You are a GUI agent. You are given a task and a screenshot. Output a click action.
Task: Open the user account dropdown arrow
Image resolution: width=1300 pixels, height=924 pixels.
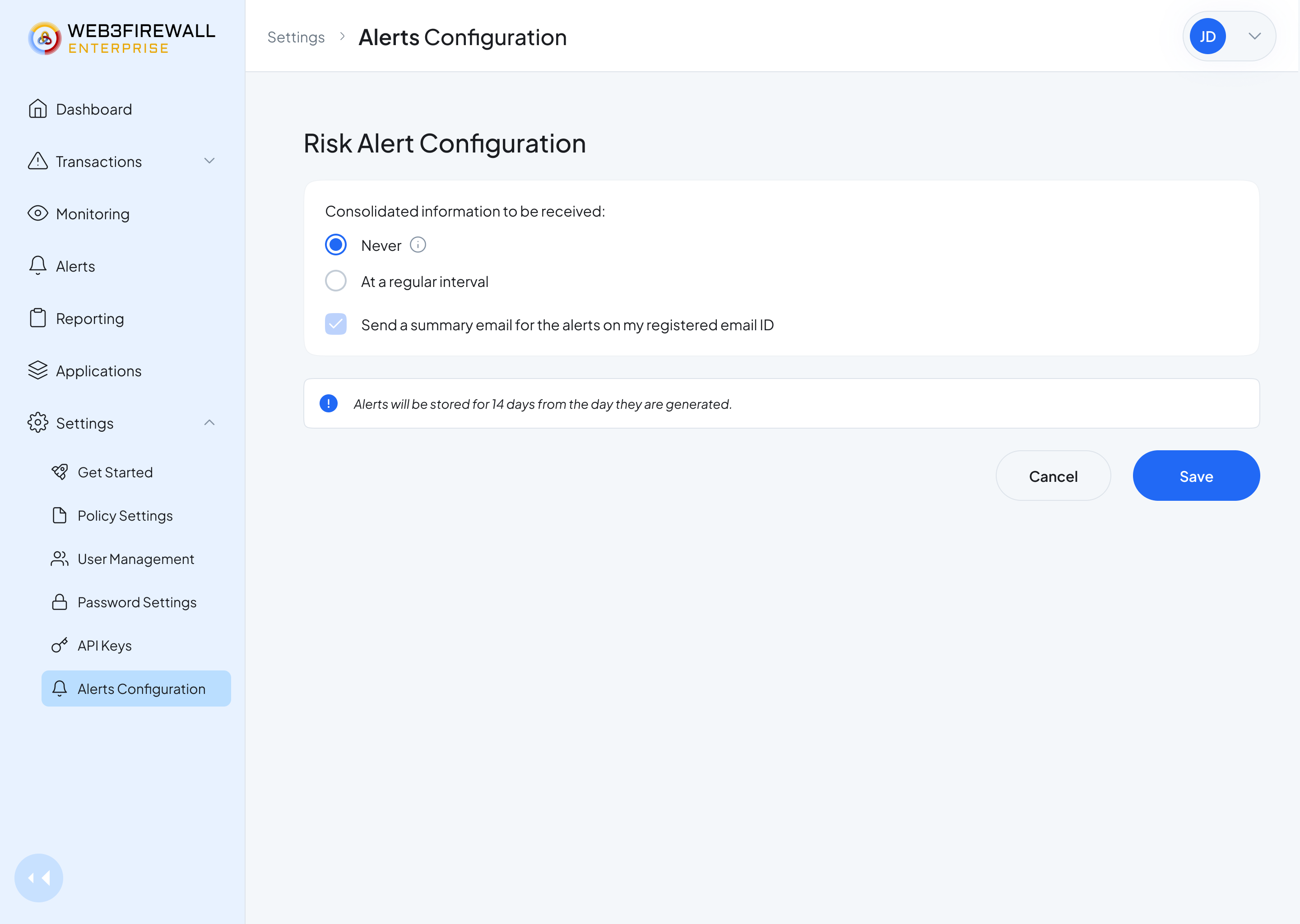click(1254, 37)
